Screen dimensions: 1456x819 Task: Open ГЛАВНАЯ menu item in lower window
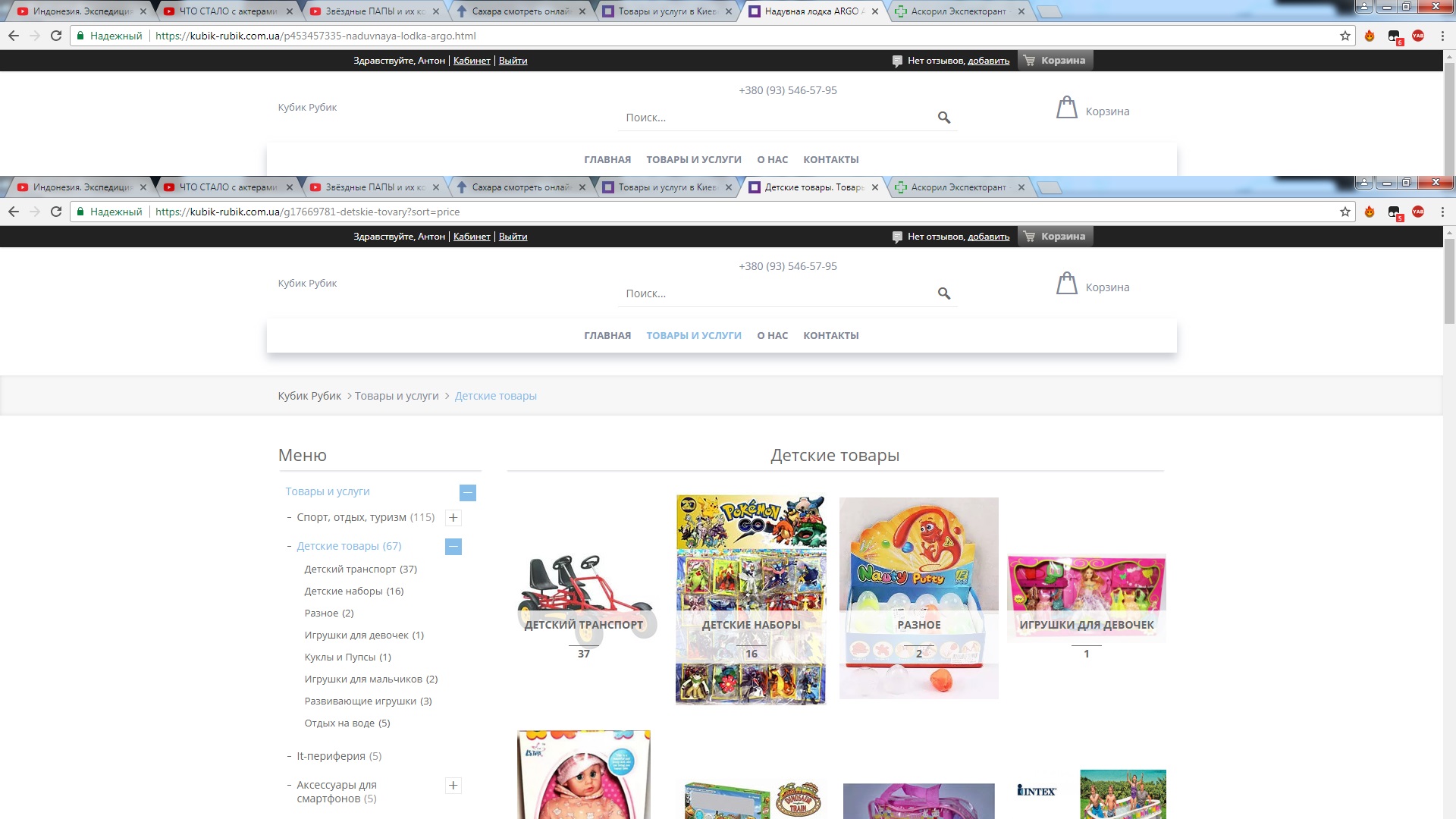607,335
